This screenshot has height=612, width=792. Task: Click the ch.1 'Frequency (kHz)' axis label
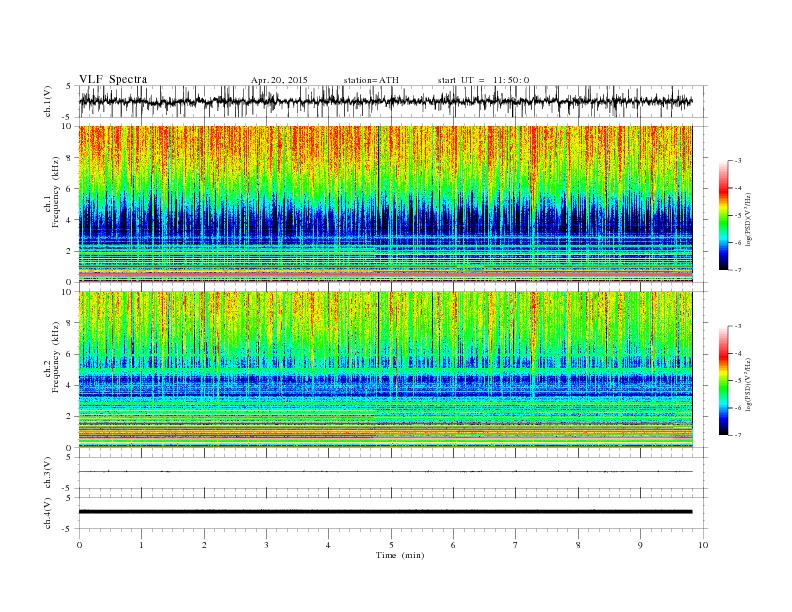coord(56,192)
